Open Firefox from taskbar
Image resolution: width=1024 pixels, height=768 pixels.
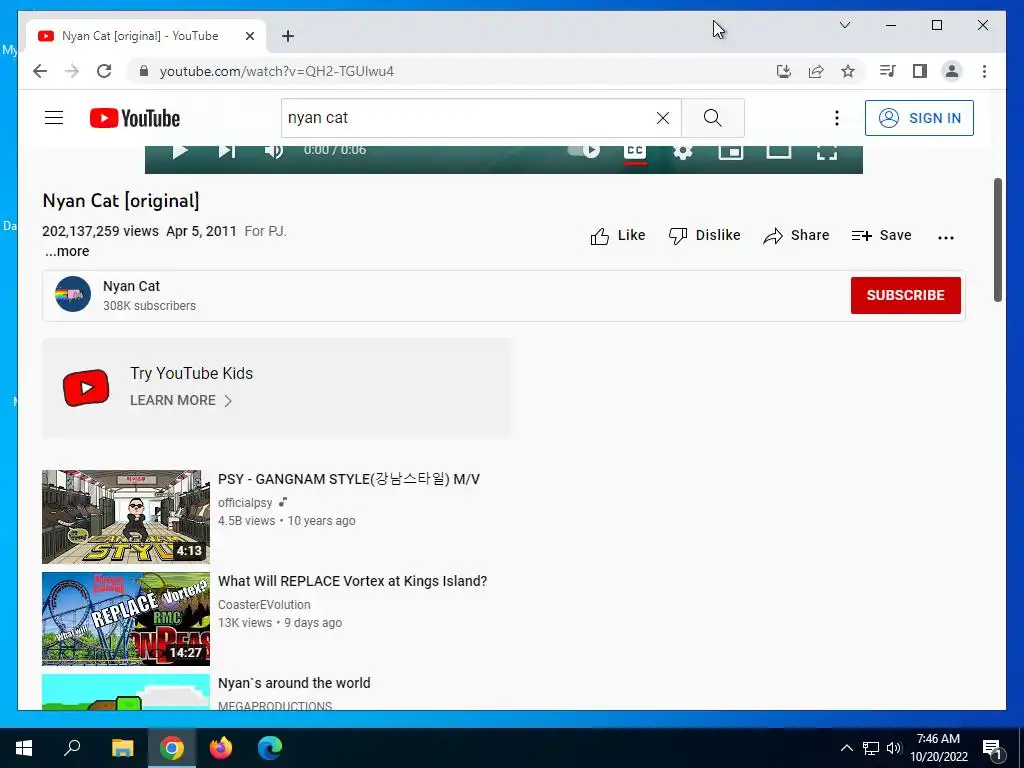221,748
